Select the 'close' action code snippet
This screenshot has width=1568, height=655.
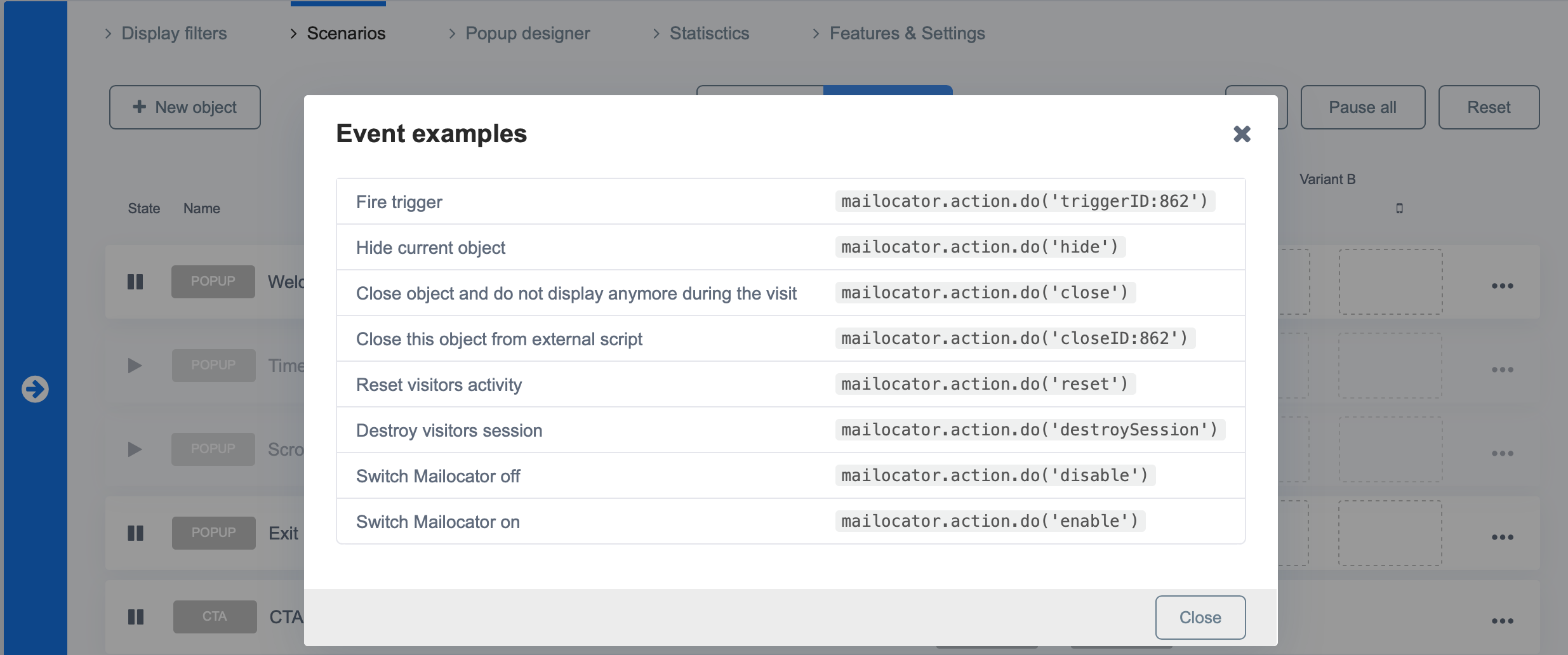[985, 293]
